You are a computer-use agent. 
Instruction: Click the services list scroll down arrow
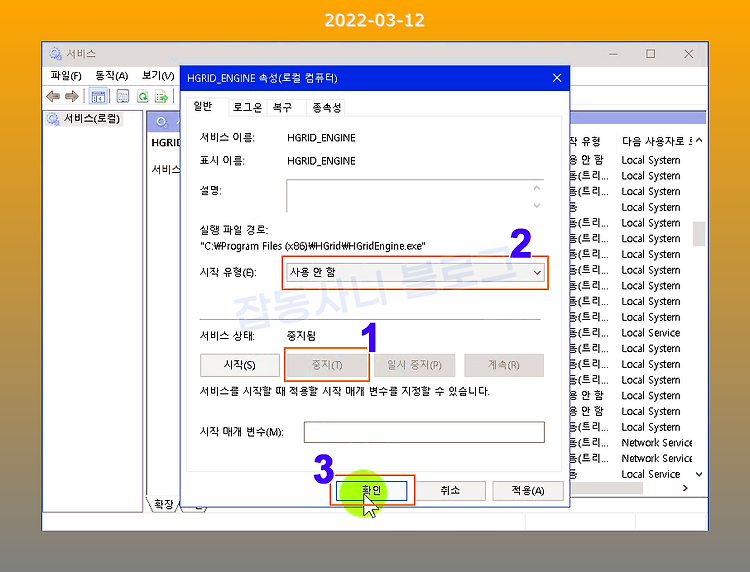[699, 474]
